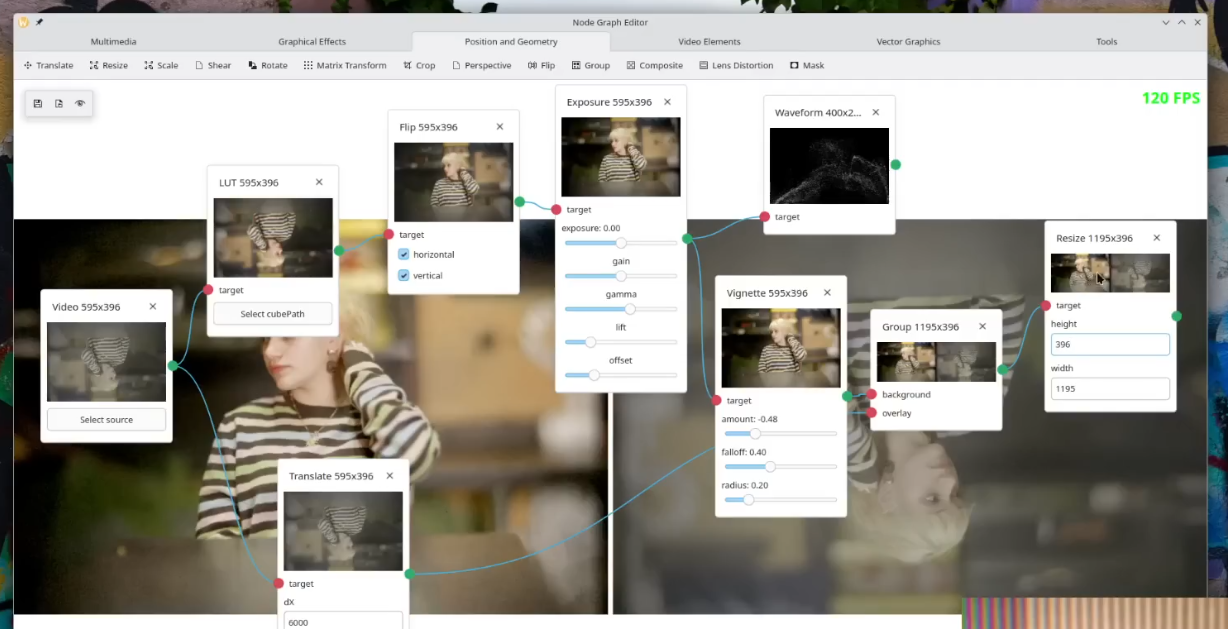
Task: Uncheck vertical in the Flip node
Action: (404, 275)
